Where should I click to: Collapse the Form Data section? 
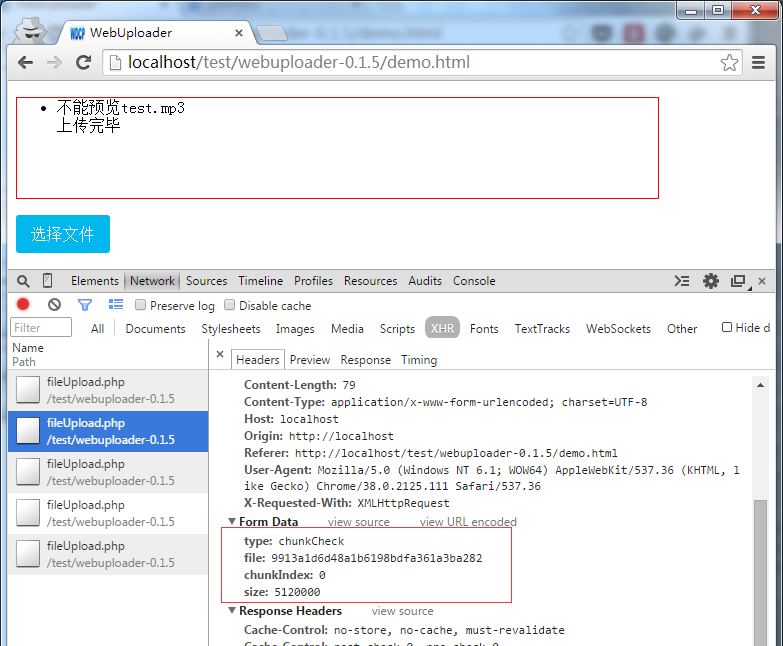coord(232,521)
